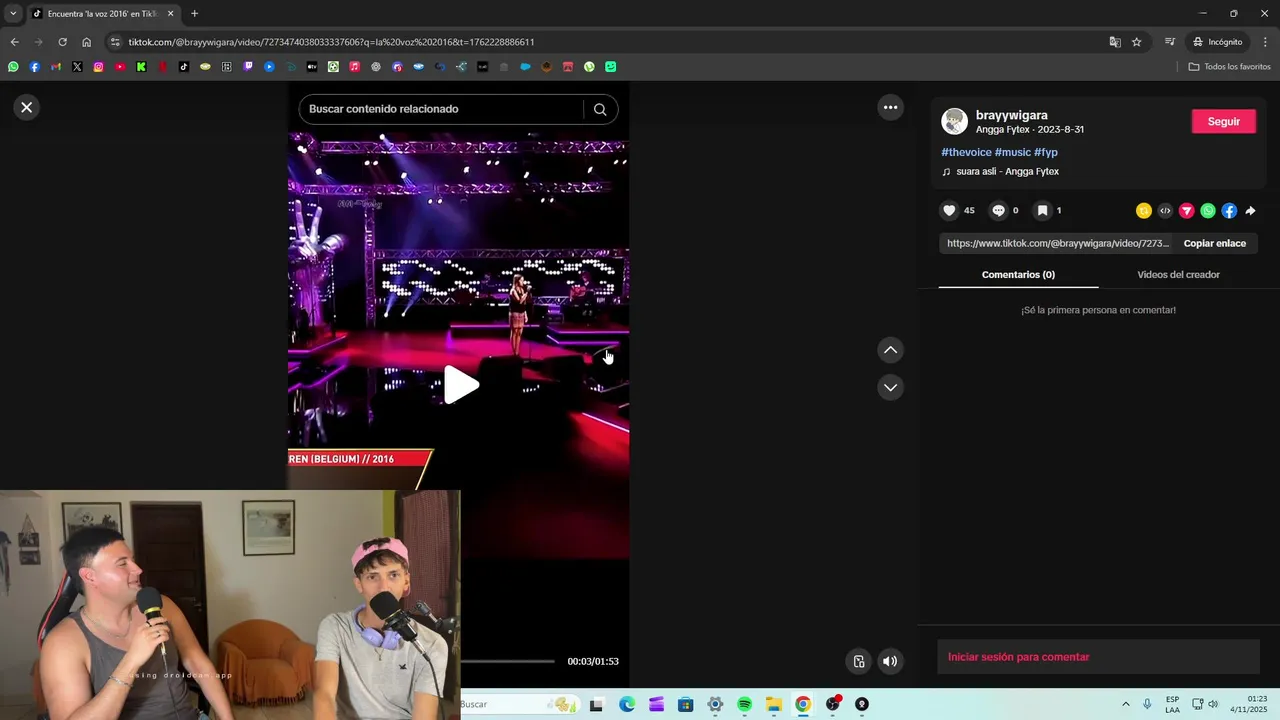1280x720 pixels.
Task: Click the comment bubble icon
Action: pos(998,211)
